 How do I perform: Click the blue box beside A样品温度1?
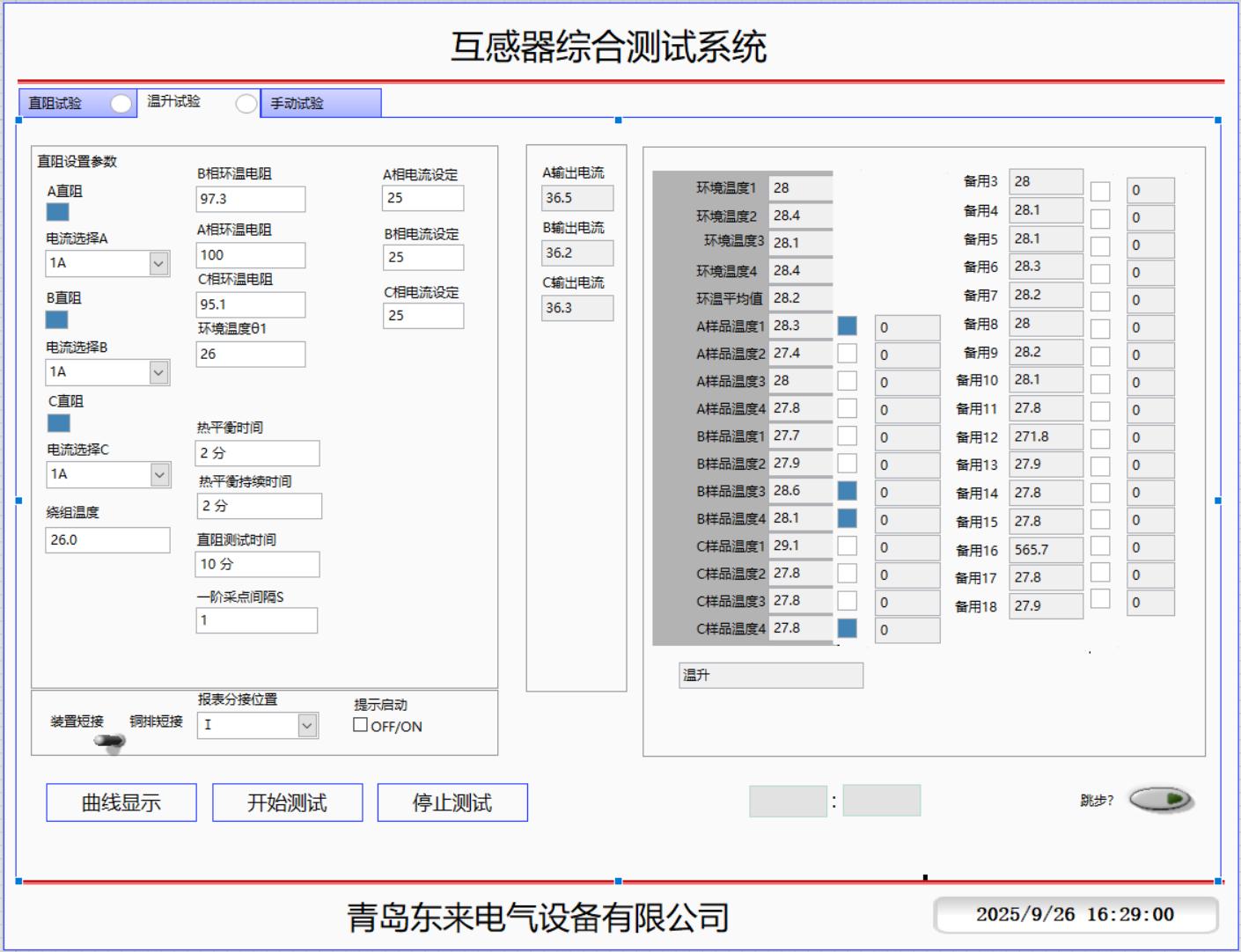(847, 326)
